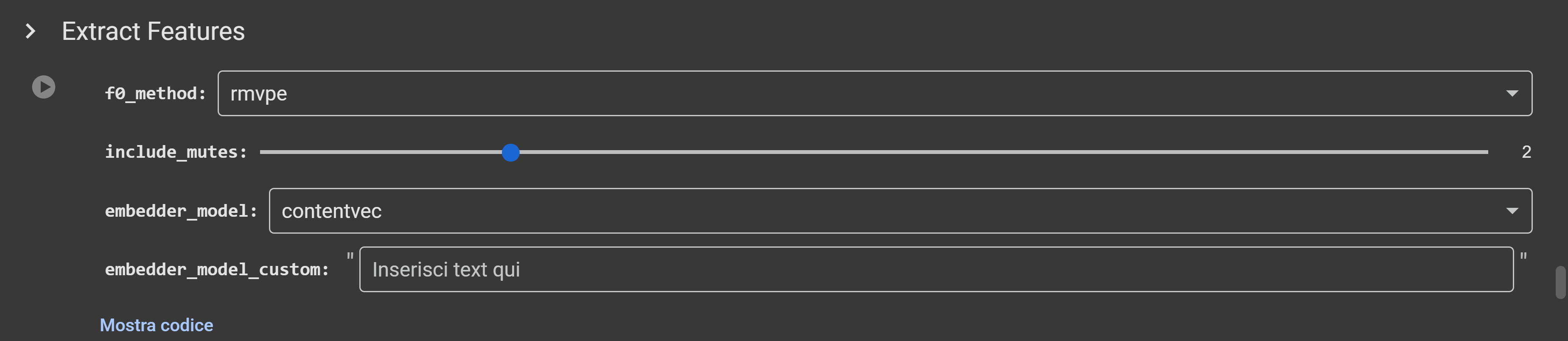Focus the embedder_model_custom text input
The image size is (1568, 341).
[x=936, y=269]
